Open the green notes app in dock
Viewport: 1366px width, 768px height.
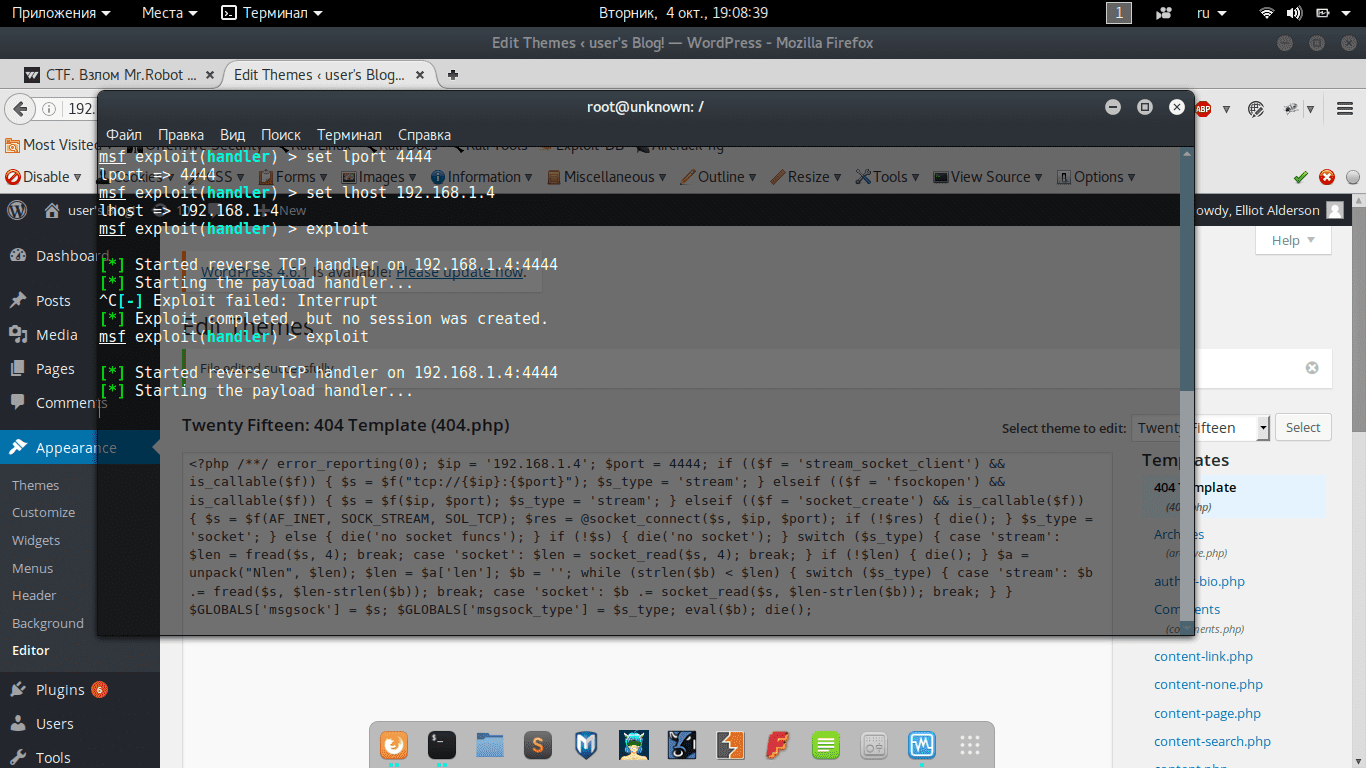[x=825, y=745]
